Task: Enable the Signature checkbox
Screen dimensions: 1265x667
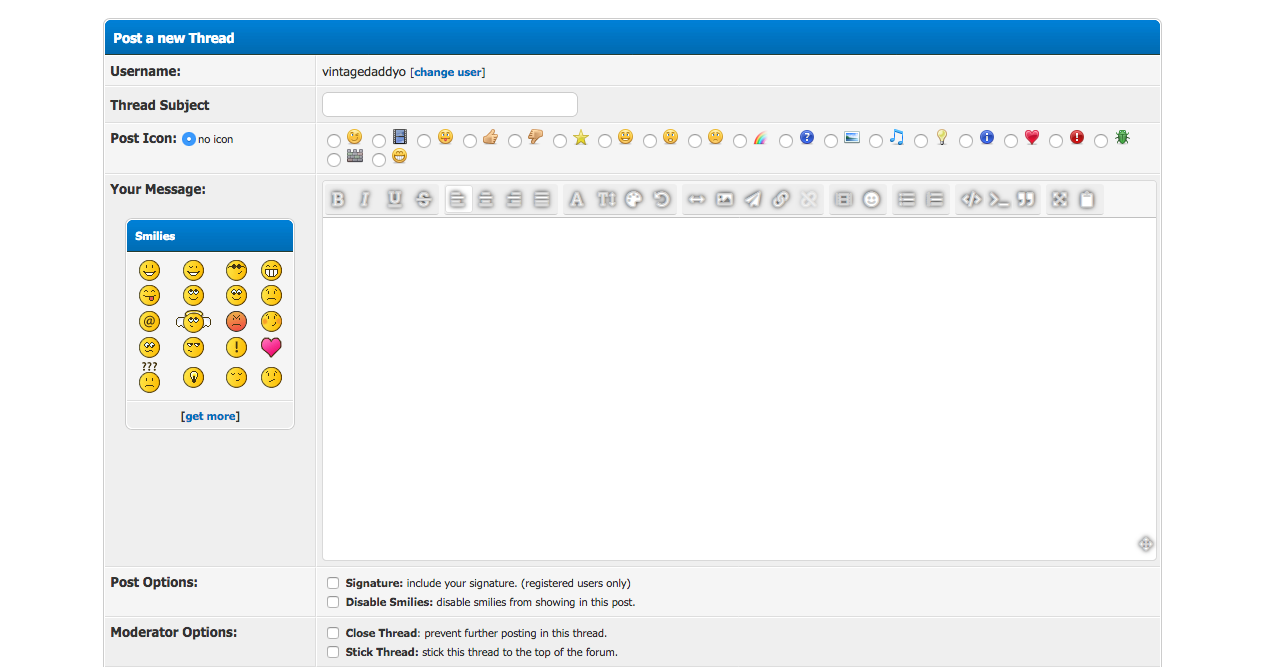Action: coord(333,583)
